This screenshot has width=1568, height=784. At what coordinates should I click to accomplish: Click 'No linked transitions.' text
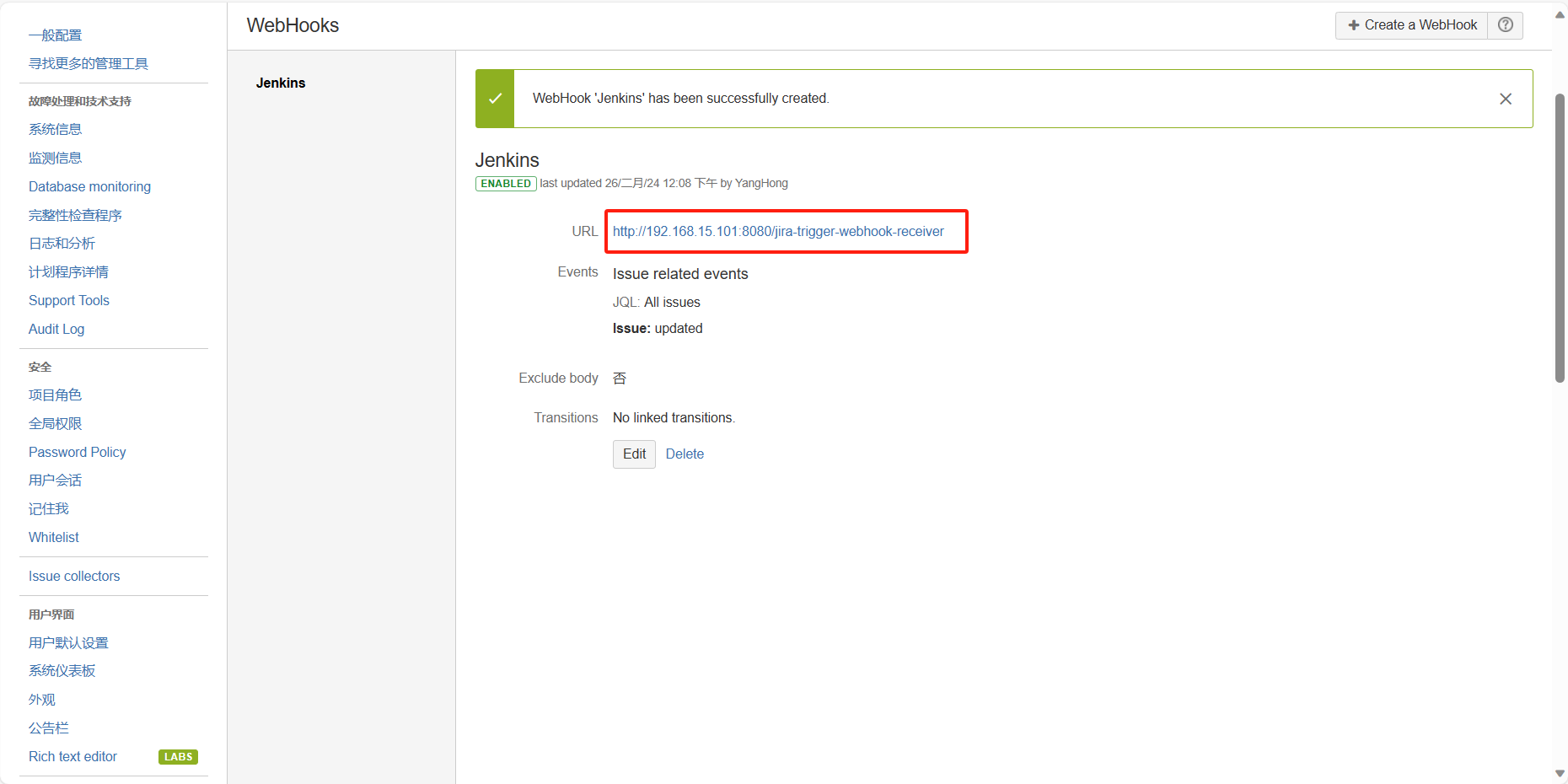click(x=674, y=417)
